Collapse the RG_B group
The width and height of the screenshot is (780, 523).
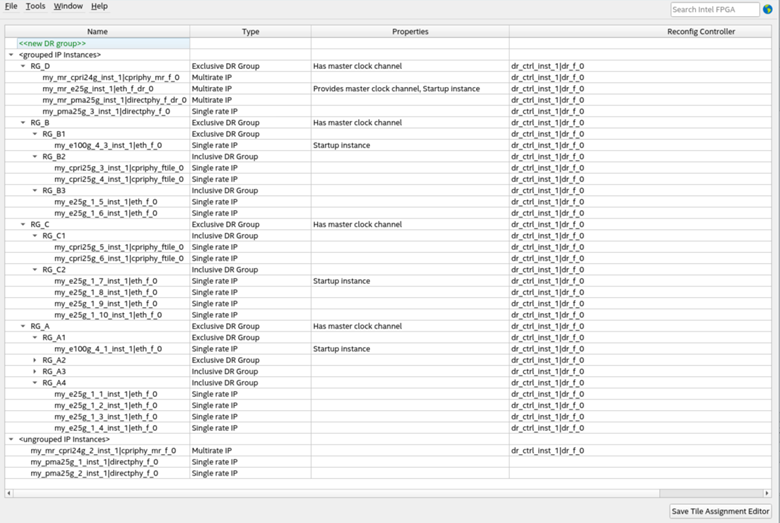click(x=23, y=122)
